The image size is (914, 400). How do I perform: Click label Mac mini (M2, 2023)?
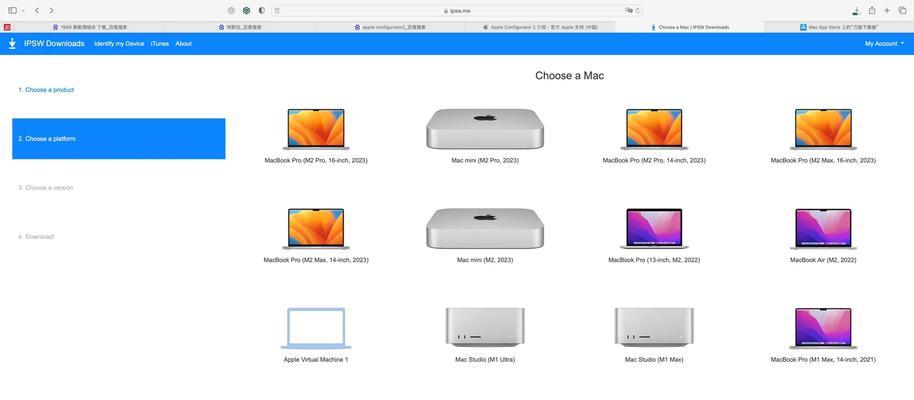pyautogui.click(x=485, y=260)
